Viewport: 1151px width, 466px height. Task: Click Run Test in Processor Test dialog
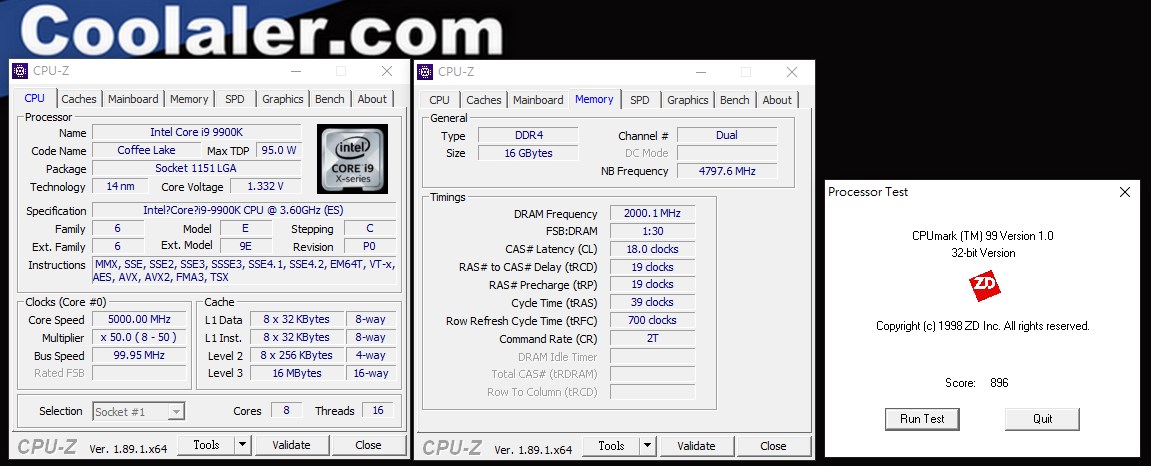[923, 419]
